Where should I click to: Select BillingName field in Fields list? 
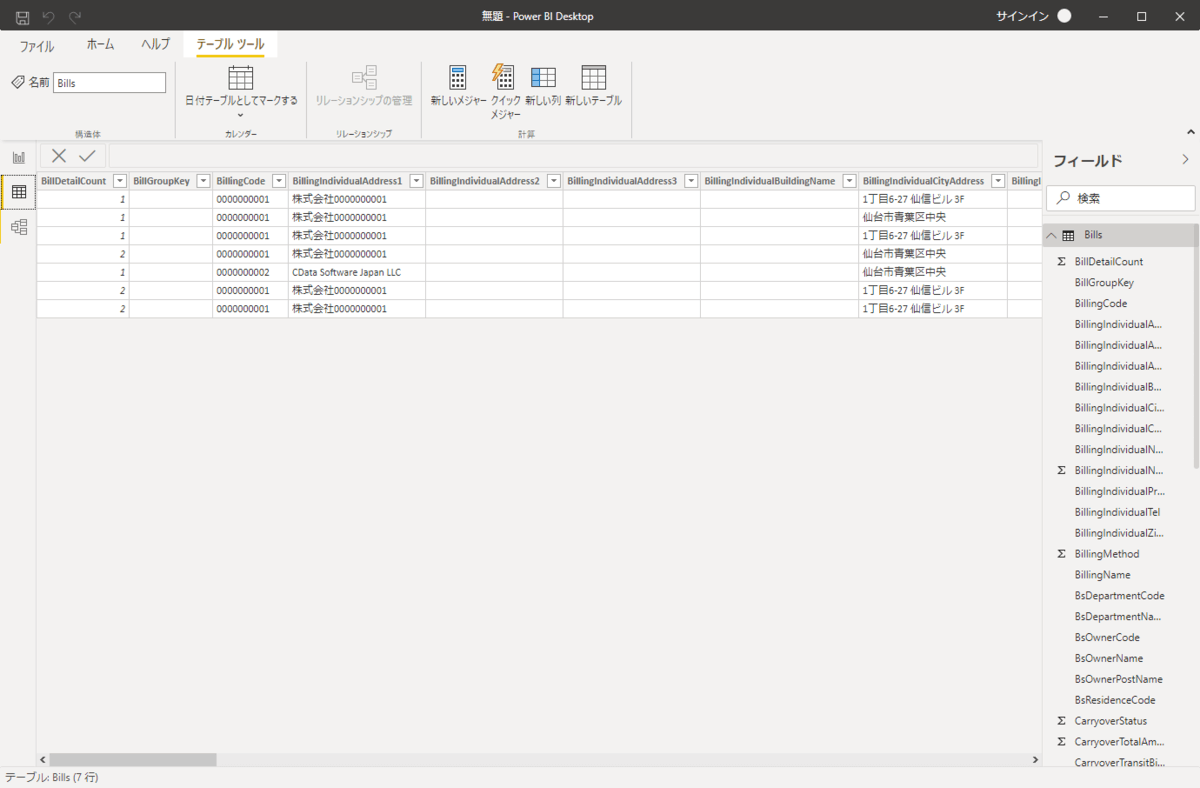click(x=1102, y=575)
